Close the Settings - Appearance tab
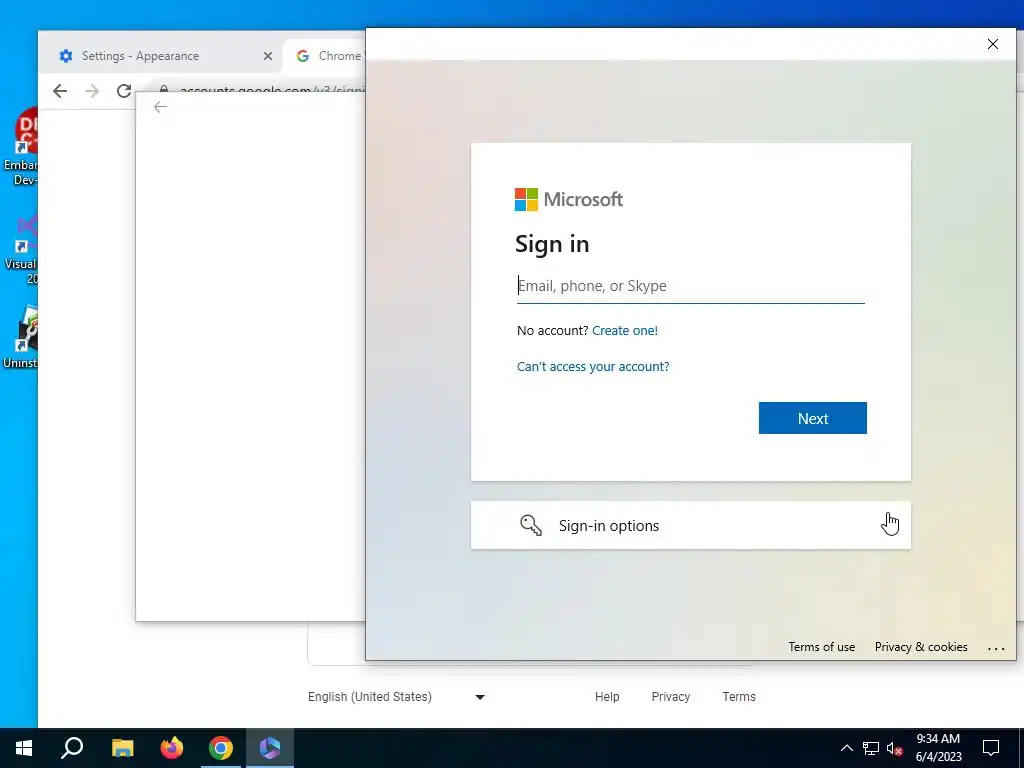The height and width of the screenshot is (768, 1024). point(268,56)
